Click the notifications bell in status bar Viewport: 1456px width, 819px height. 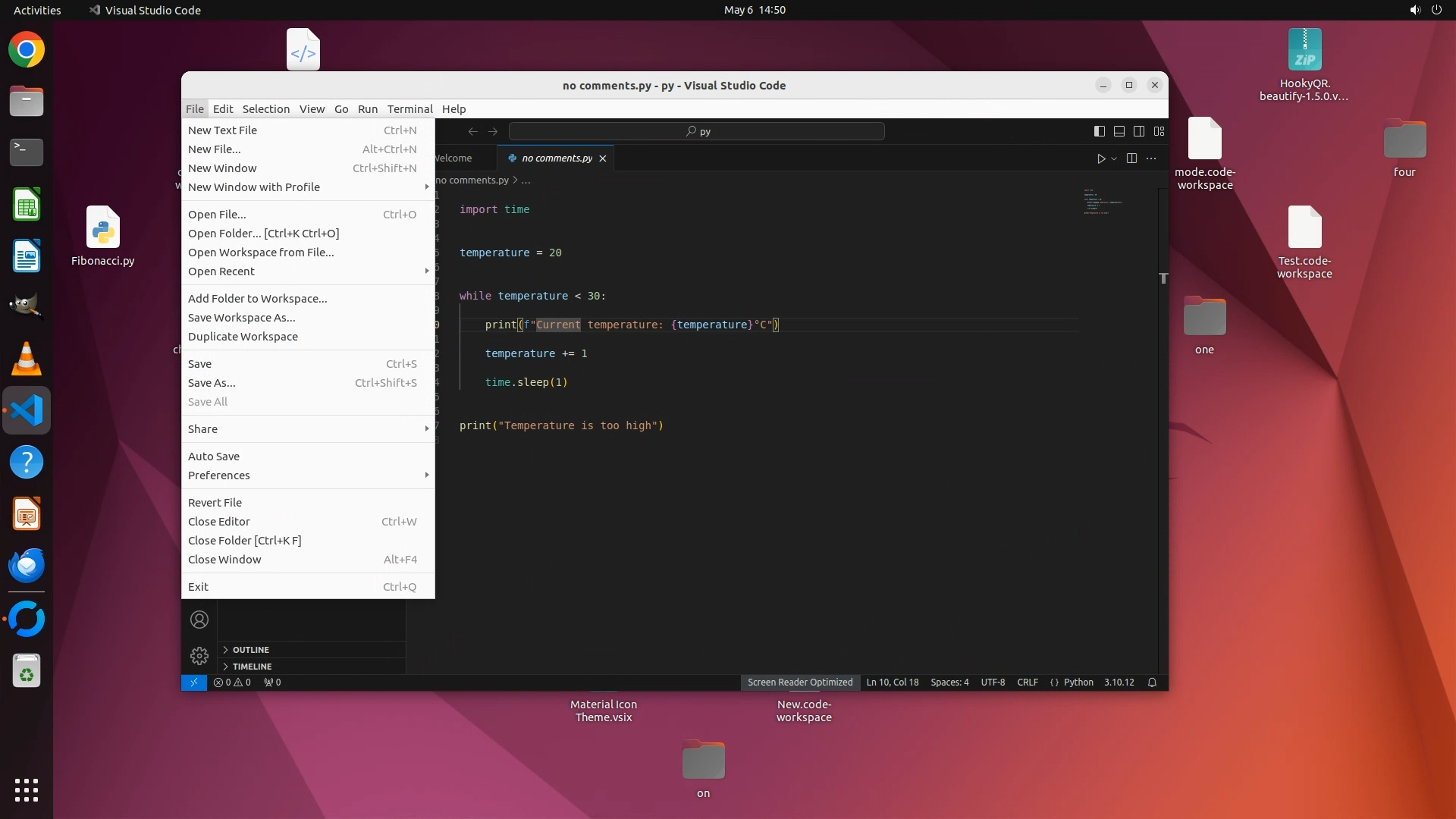1152,682
